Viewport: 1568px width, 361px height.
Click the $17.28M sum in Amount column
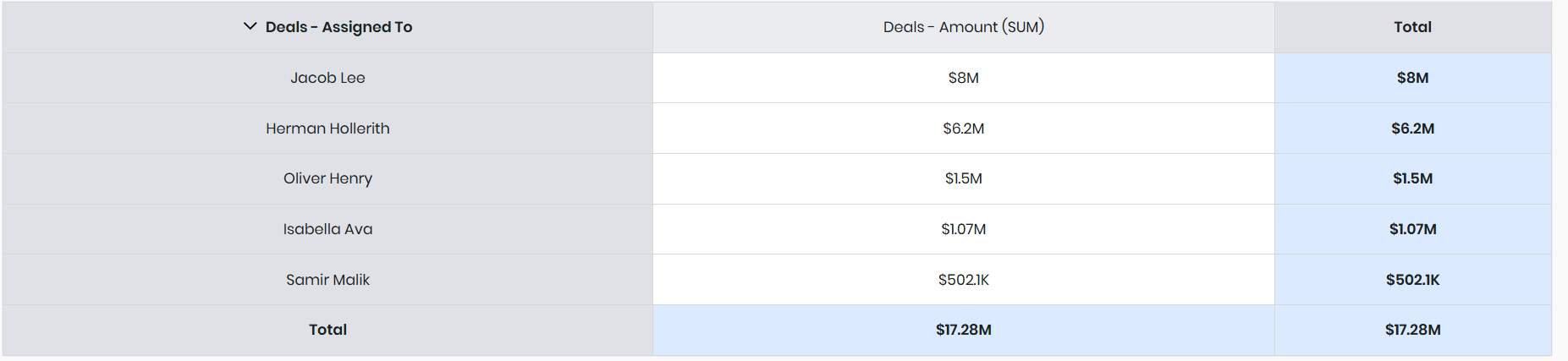963,330
